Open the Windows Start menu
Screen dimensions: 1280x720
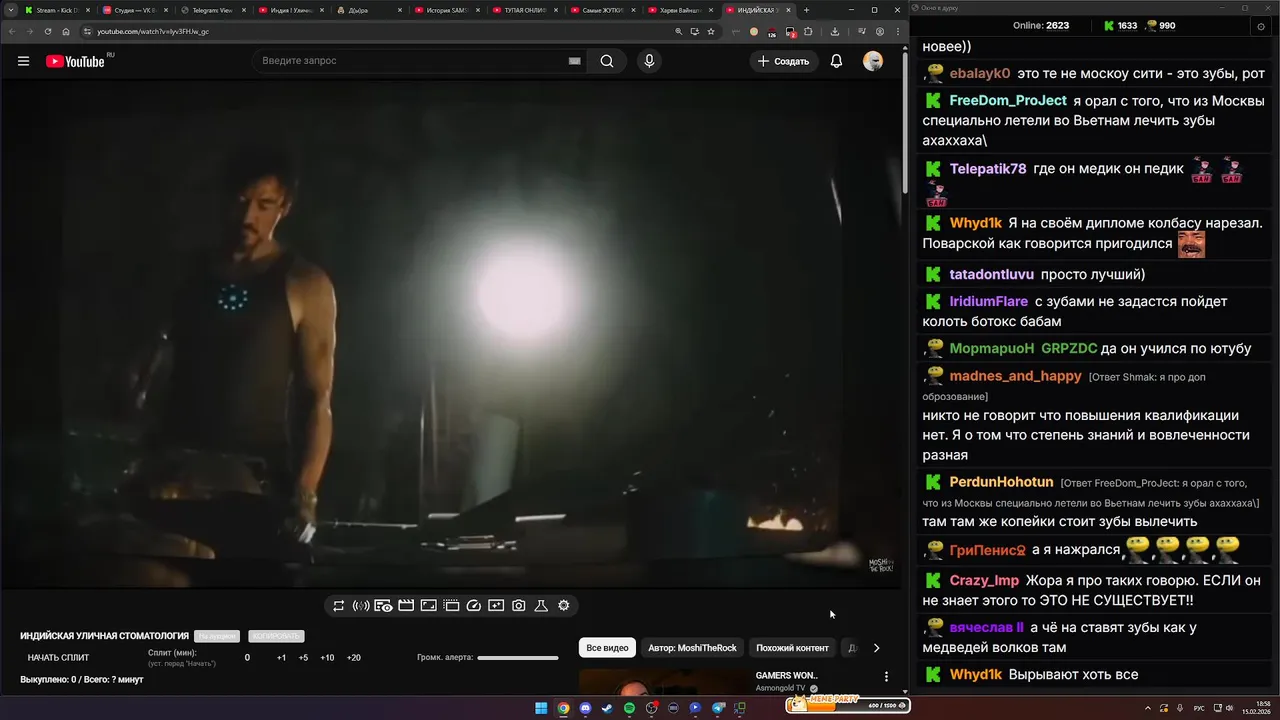[x=541, y=708]
